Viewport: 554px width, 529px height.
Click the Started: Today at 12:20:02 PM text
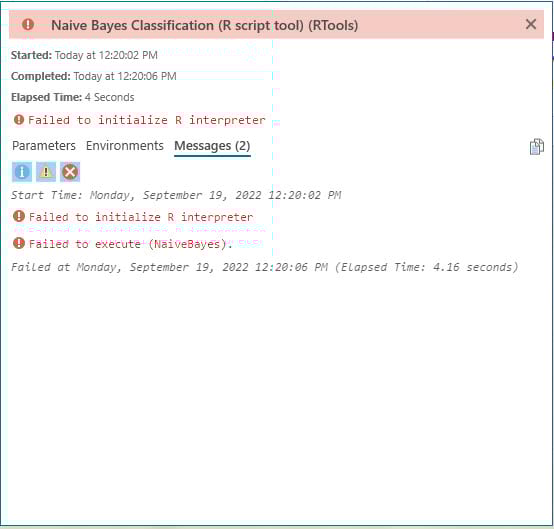[x=84, y=55]
